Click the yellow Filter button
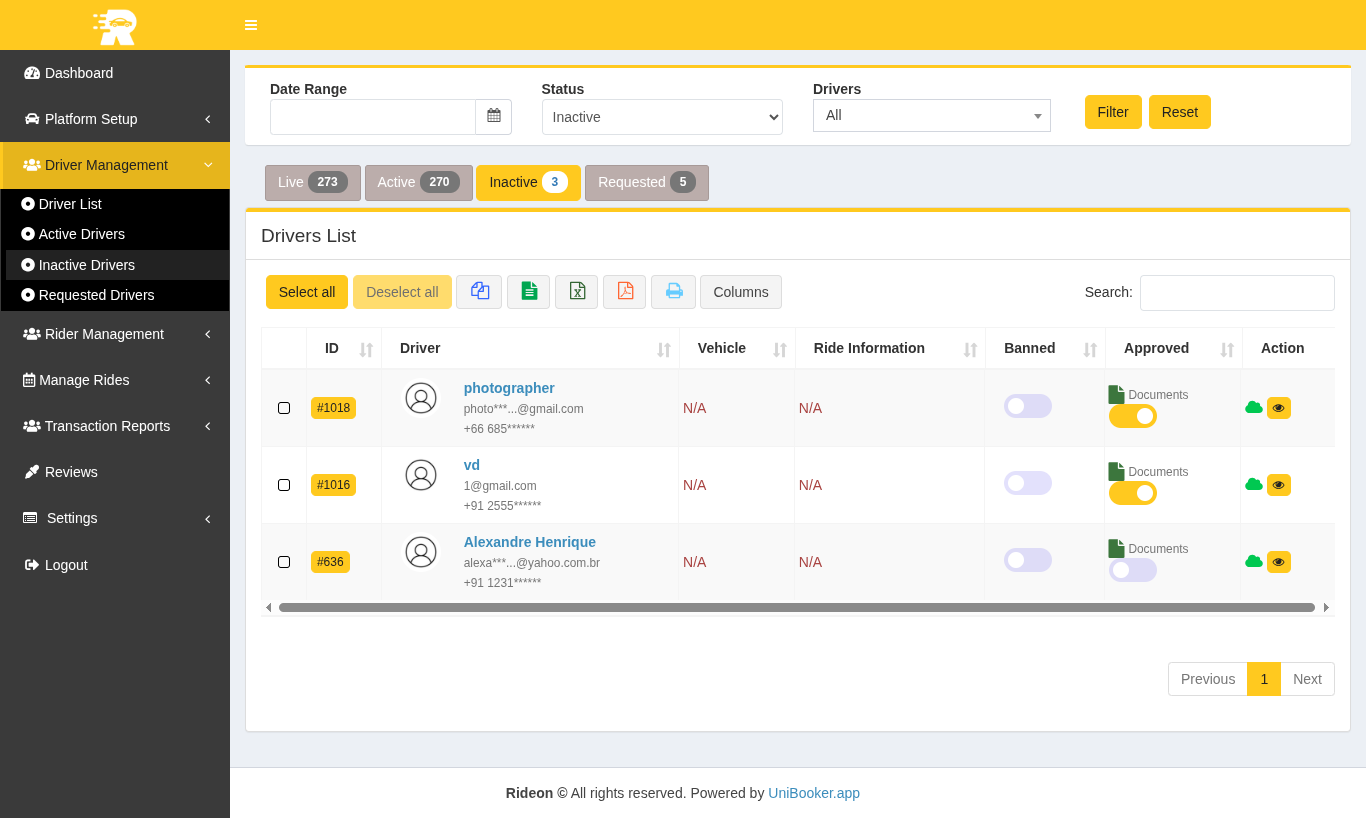Screen dimensions: 1366x818 [1112, 112]
